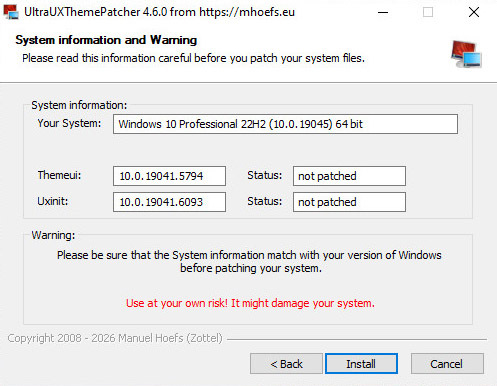
Task: Click the Themeui status field
Action: point(349,176)
